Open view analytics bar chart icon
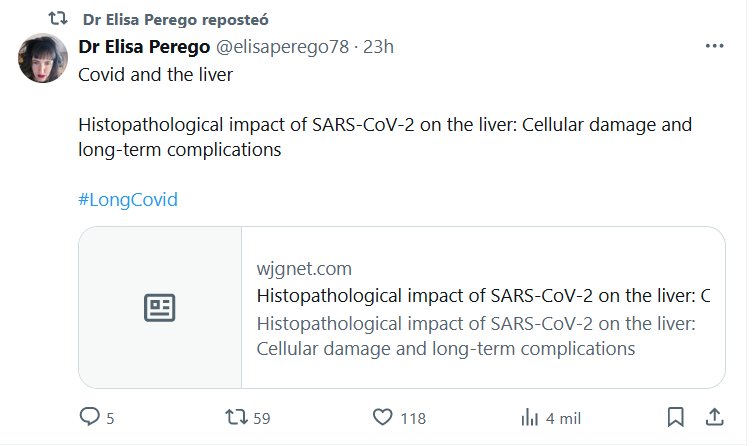Viewport: 752px width, 446px height. pos(531,418)
